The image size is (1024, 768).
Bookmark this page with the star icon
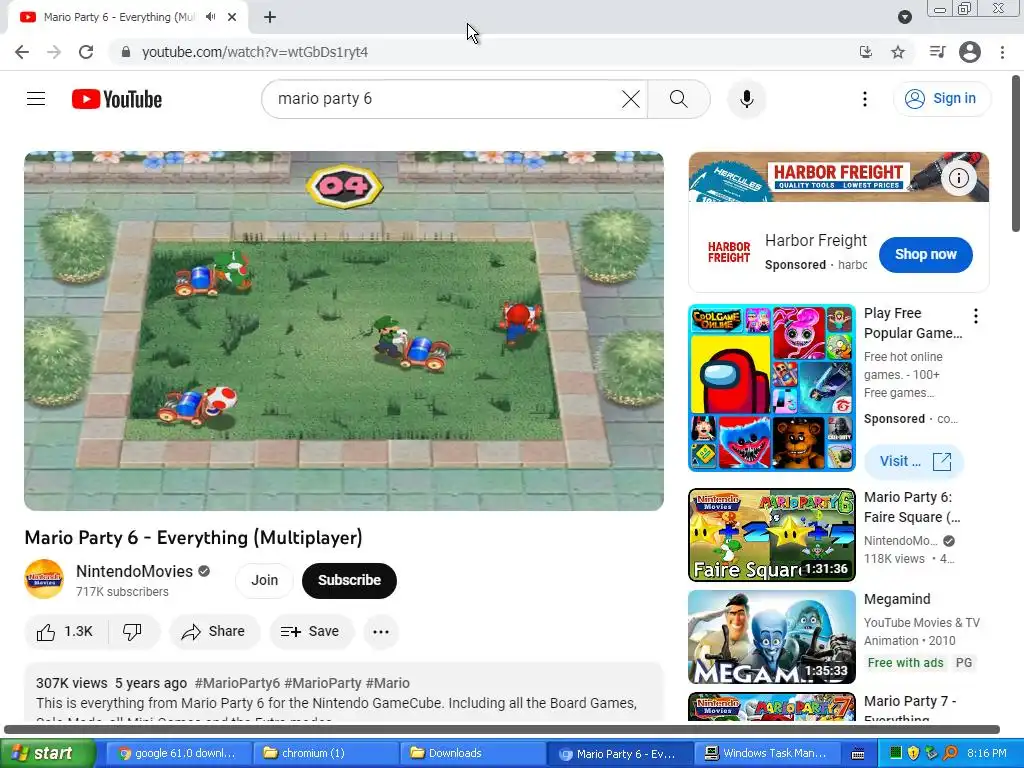click(898, 52)
